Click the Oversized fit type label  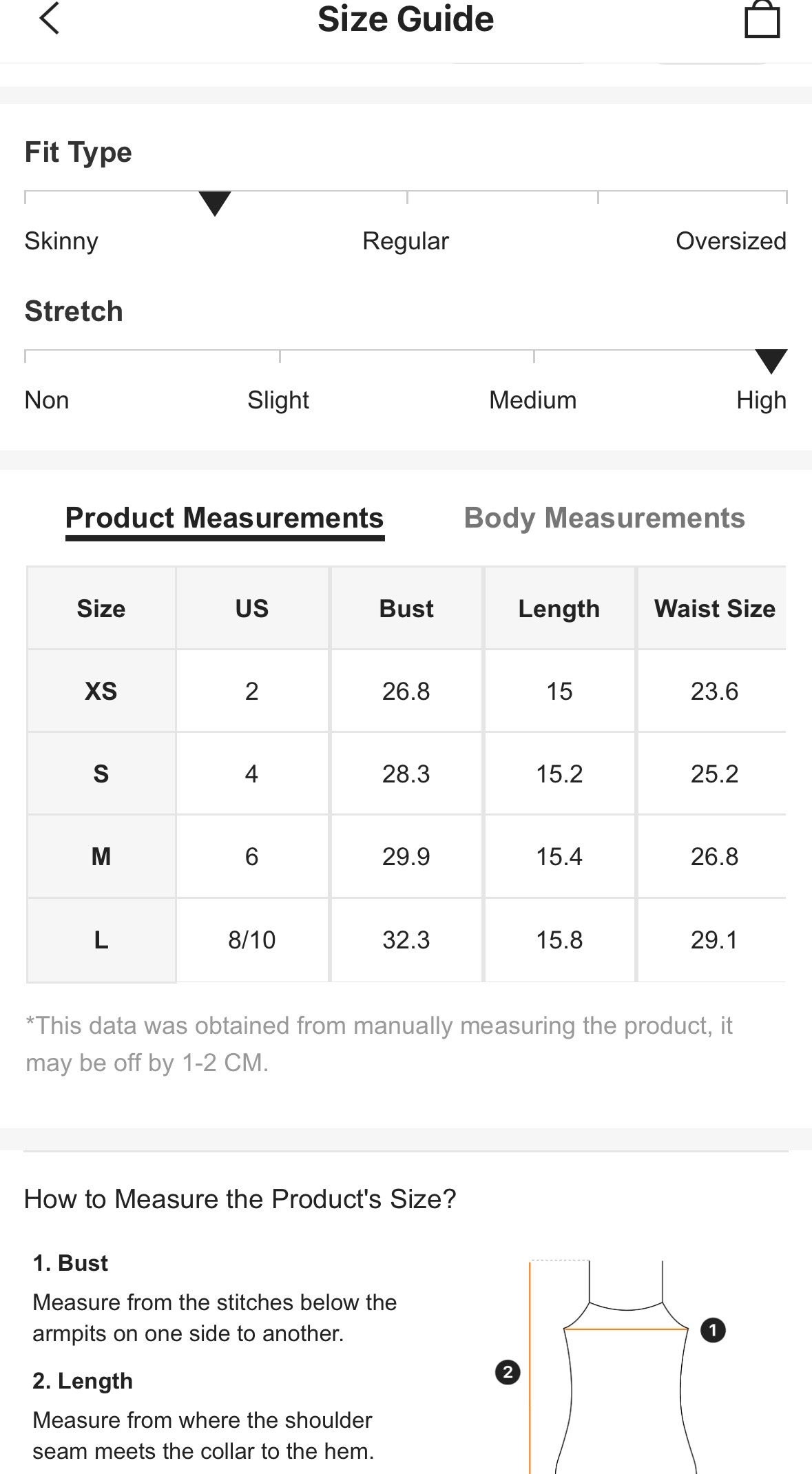tap(731, 241)
